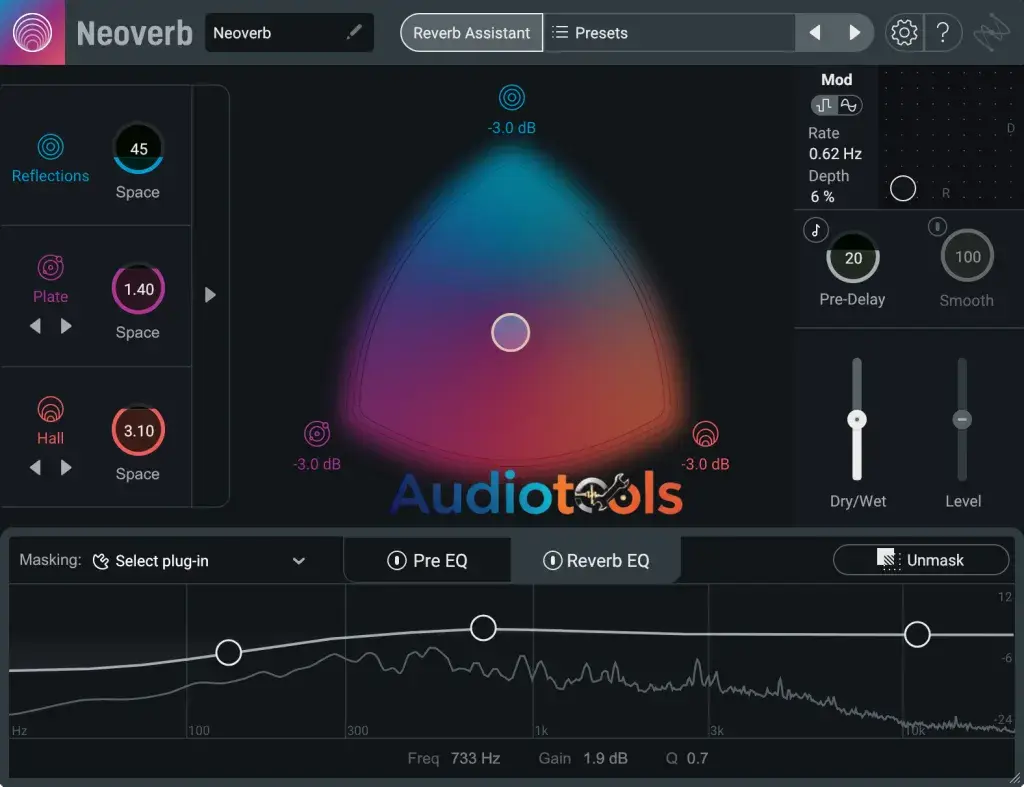Click the Unmask button
Viewport: 1024px width, 787px height.
click(920, 559)
